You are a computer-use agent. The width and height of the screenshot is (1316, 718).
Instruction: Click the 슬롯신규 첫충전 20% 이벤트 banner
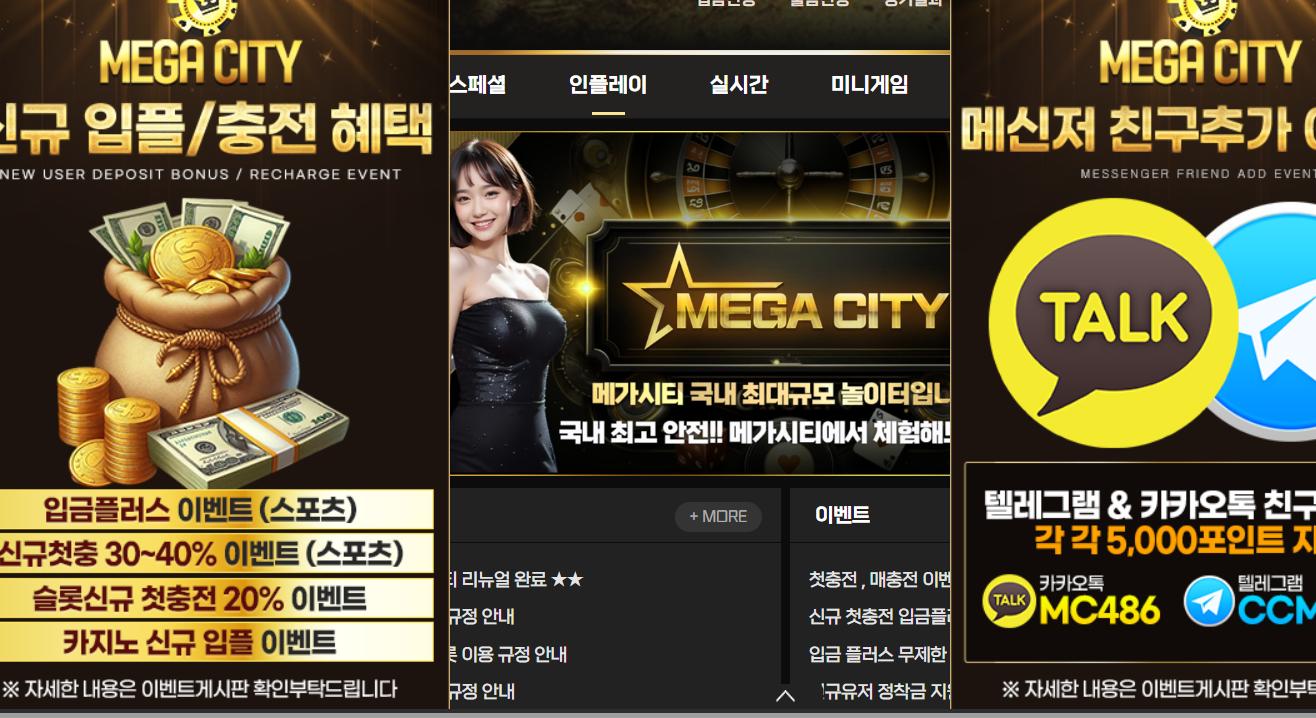217,597
